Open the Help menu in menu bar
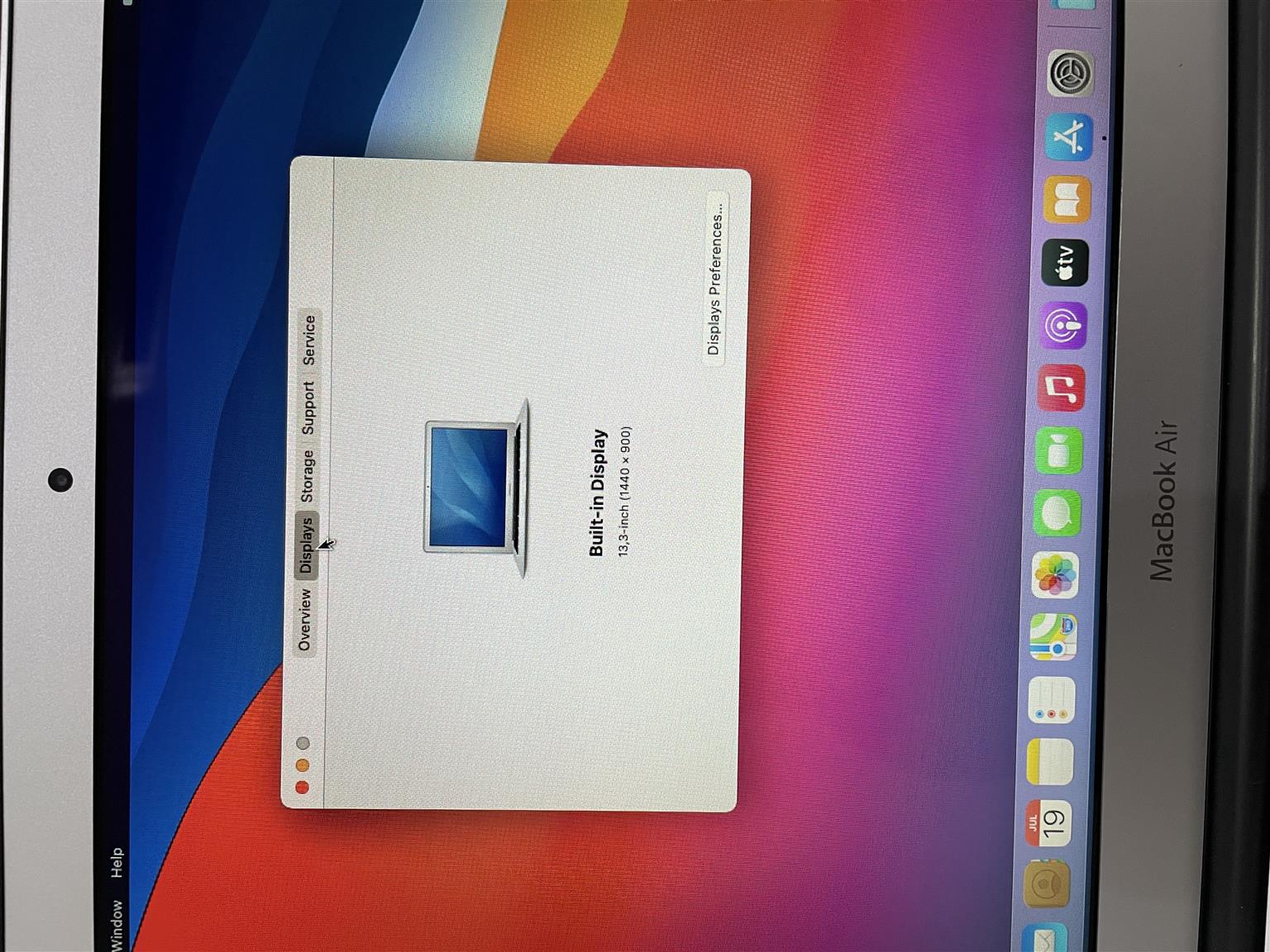Viewport: 1270px width, 952px height. click(117, 863)
